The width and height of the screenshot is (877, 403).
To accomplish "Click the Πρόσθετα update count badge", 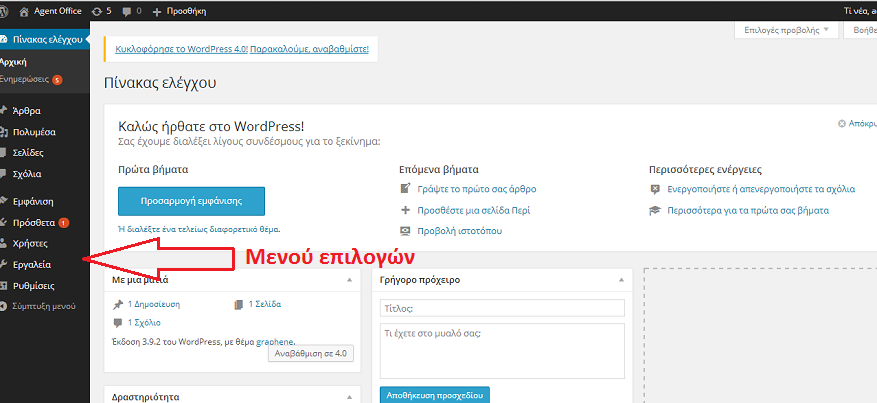I will [64, 222].
